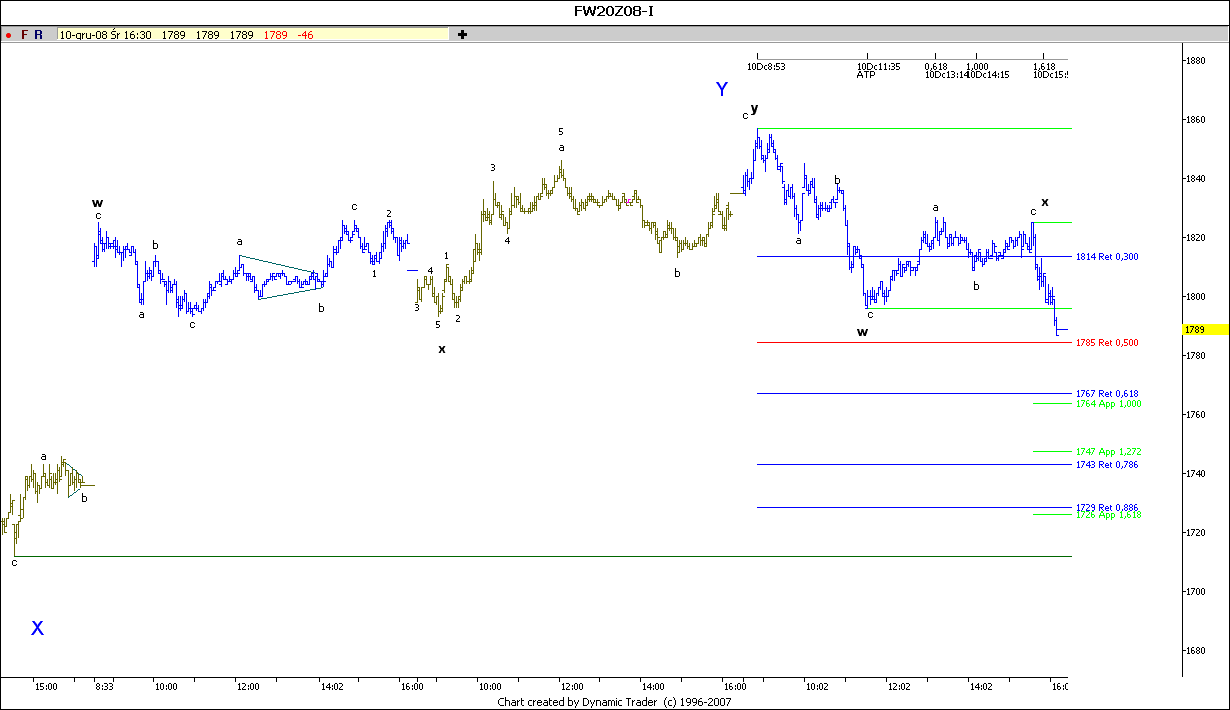Click the green 1764 App 1,000 label
Screen dimensions: 1230x710
(x=1108, y=404)
